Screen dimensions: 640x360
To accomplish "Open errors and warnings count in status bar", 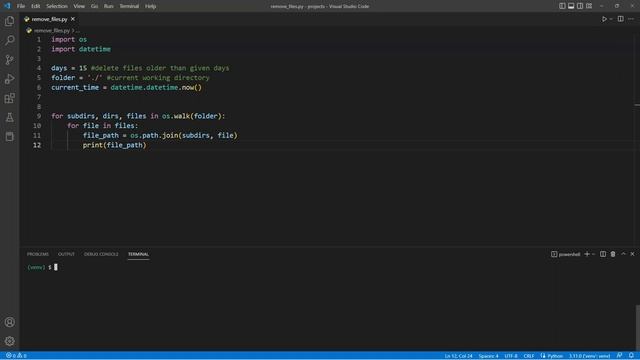I will pos(16,356).
